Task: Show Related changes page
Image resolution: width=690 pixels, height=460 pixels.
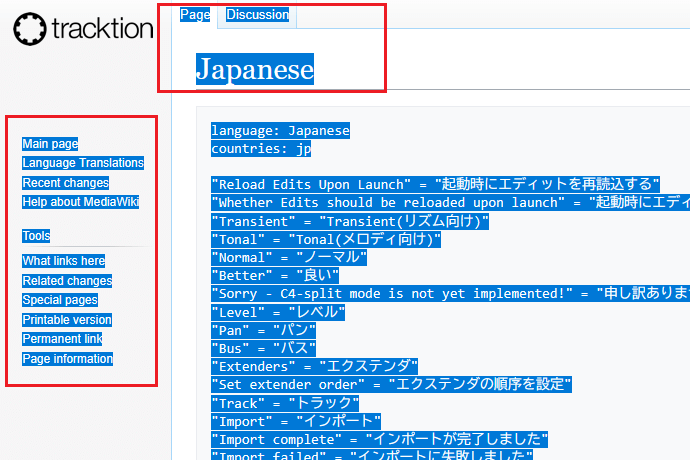Action: 67,281
